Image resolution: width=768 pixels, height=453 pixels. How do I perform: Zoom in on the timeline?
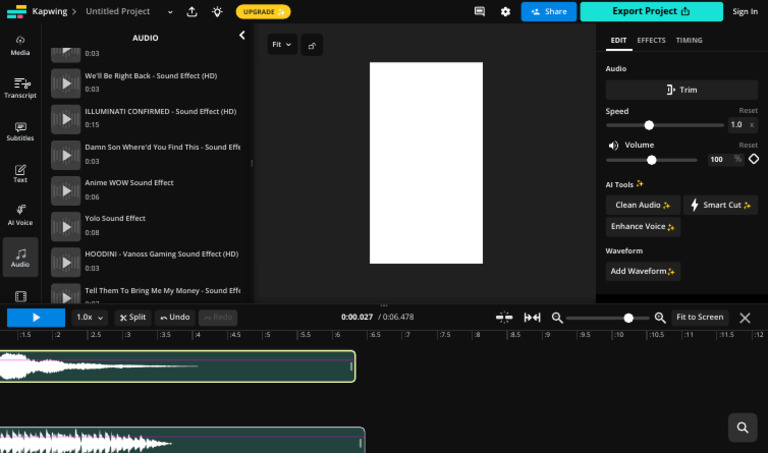tap(660, 317)
